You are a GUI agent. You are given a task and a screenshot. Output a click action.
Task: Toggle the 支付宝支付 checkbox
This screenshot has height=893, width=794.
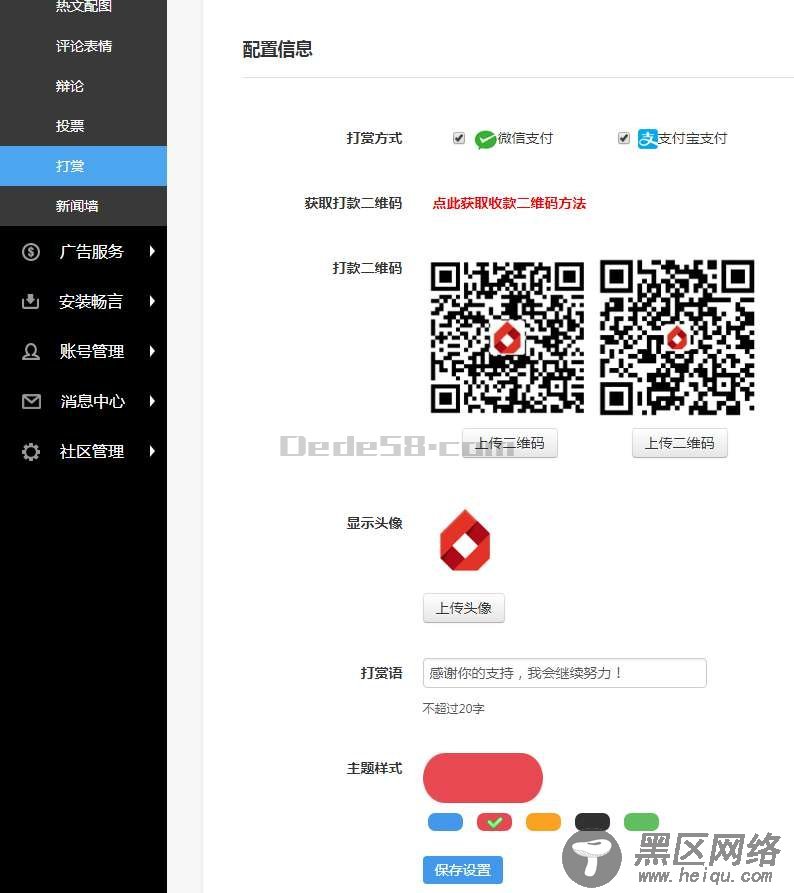pyautogui.click(x=624, y=138)
